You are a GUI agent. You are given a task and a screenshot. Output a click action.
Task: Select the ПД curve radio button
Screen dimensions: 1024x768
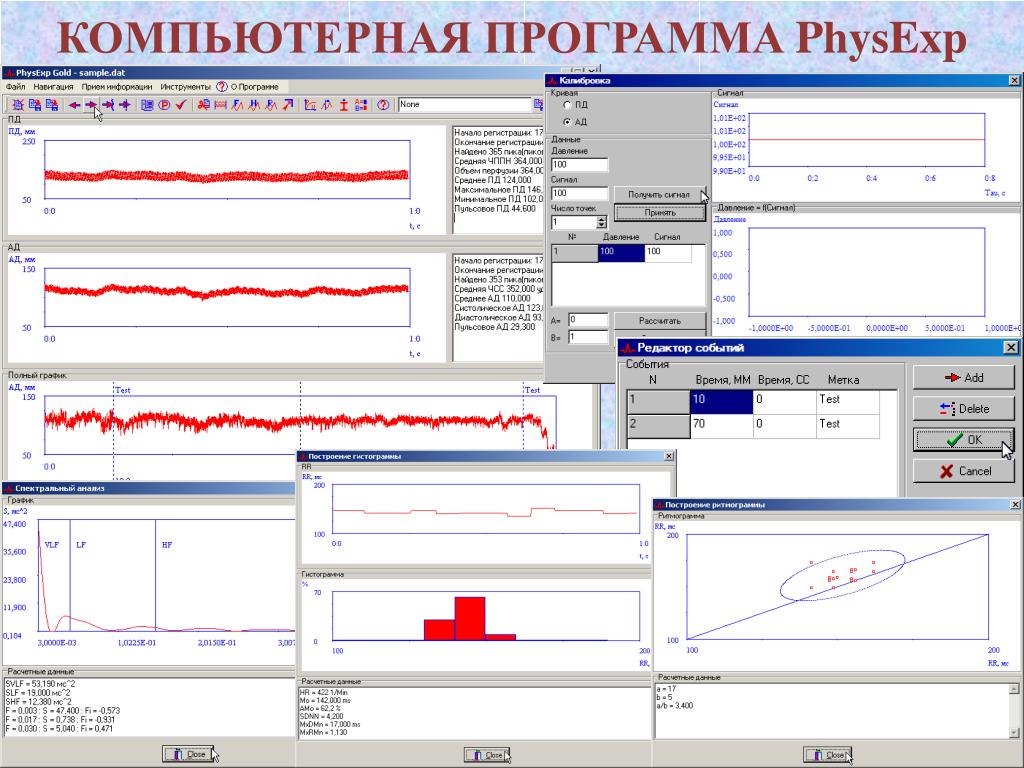[x=568, y=104]
